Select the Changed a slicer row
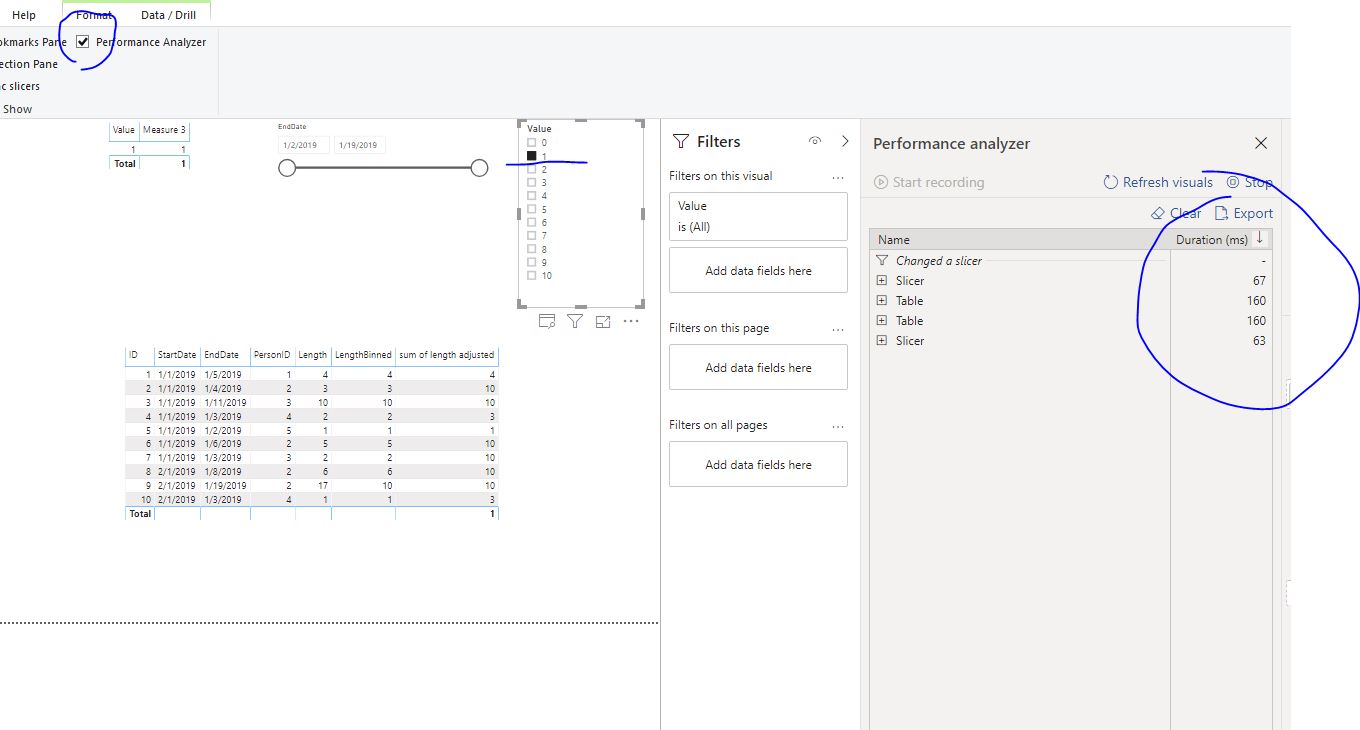1360x730 pixels. pyautogui.click(x=1020, y=261)
